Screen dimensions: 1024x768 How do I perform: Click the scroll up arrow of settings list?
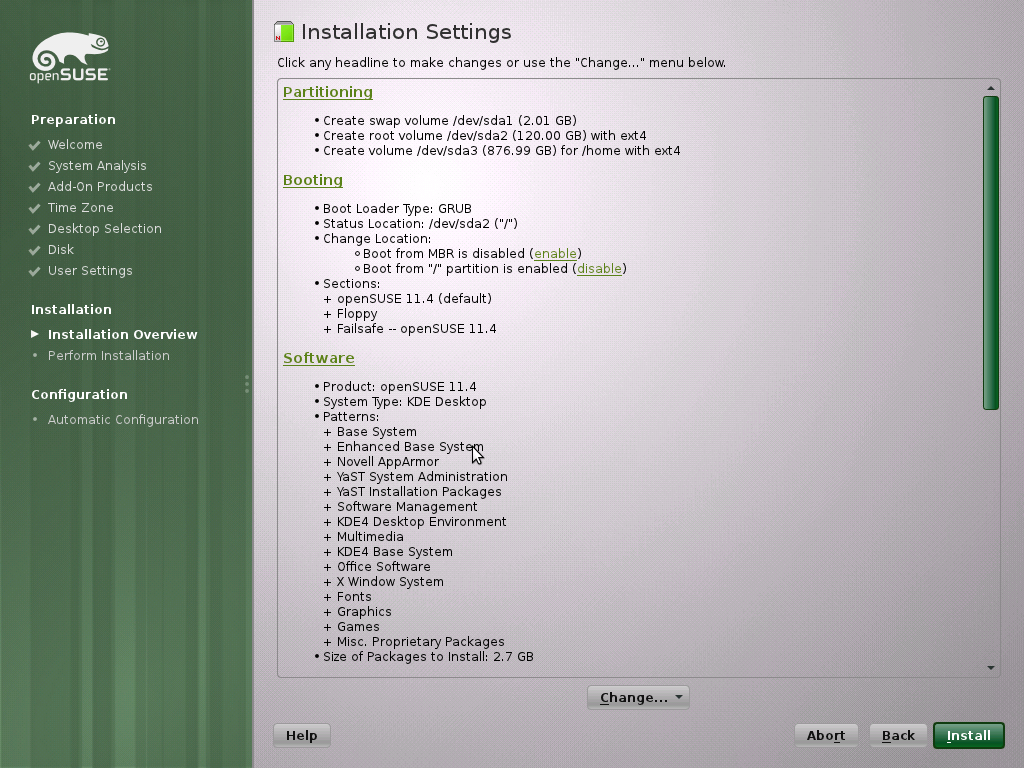tap(991, 88)
